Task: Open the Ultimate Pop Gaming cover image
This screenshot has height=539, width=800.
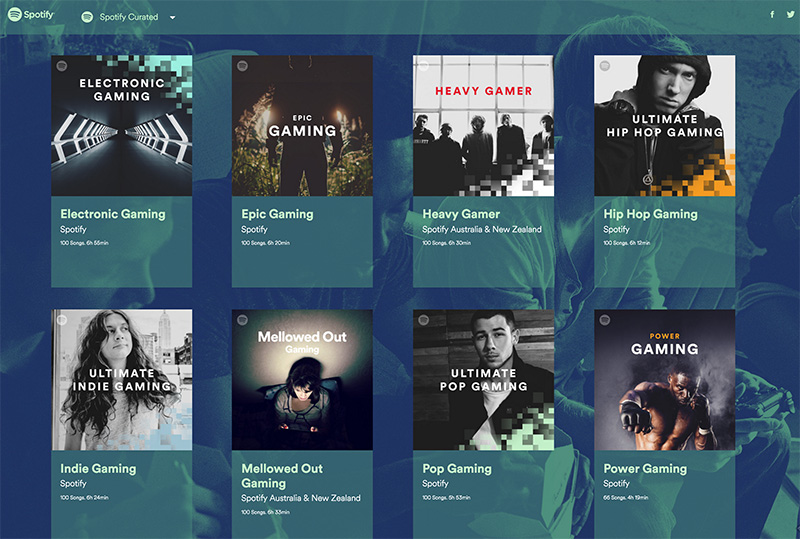Action: (483, 380)
